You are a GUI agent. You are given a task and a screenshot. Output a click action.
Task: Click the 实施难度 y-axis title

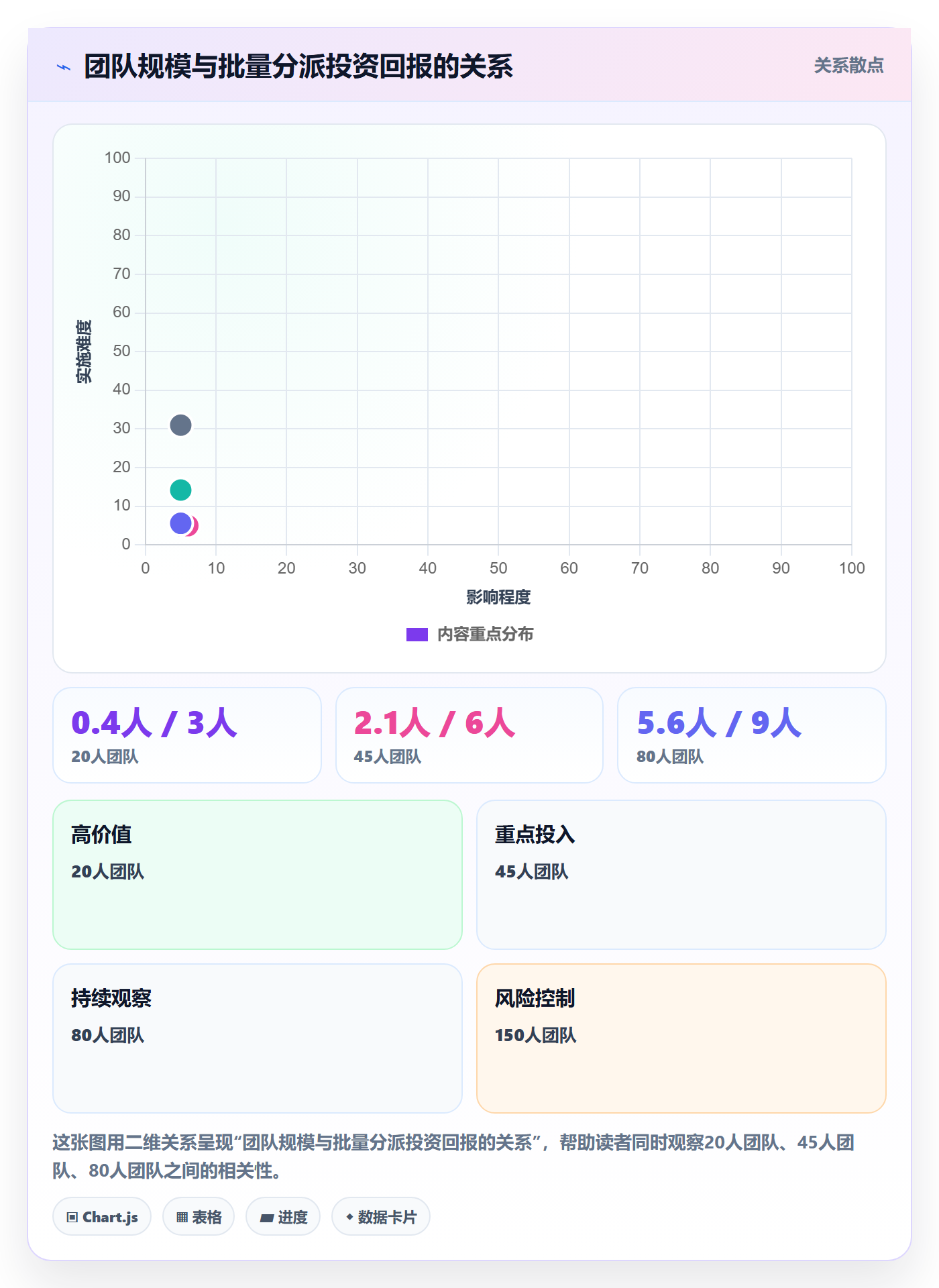[84, 352]
